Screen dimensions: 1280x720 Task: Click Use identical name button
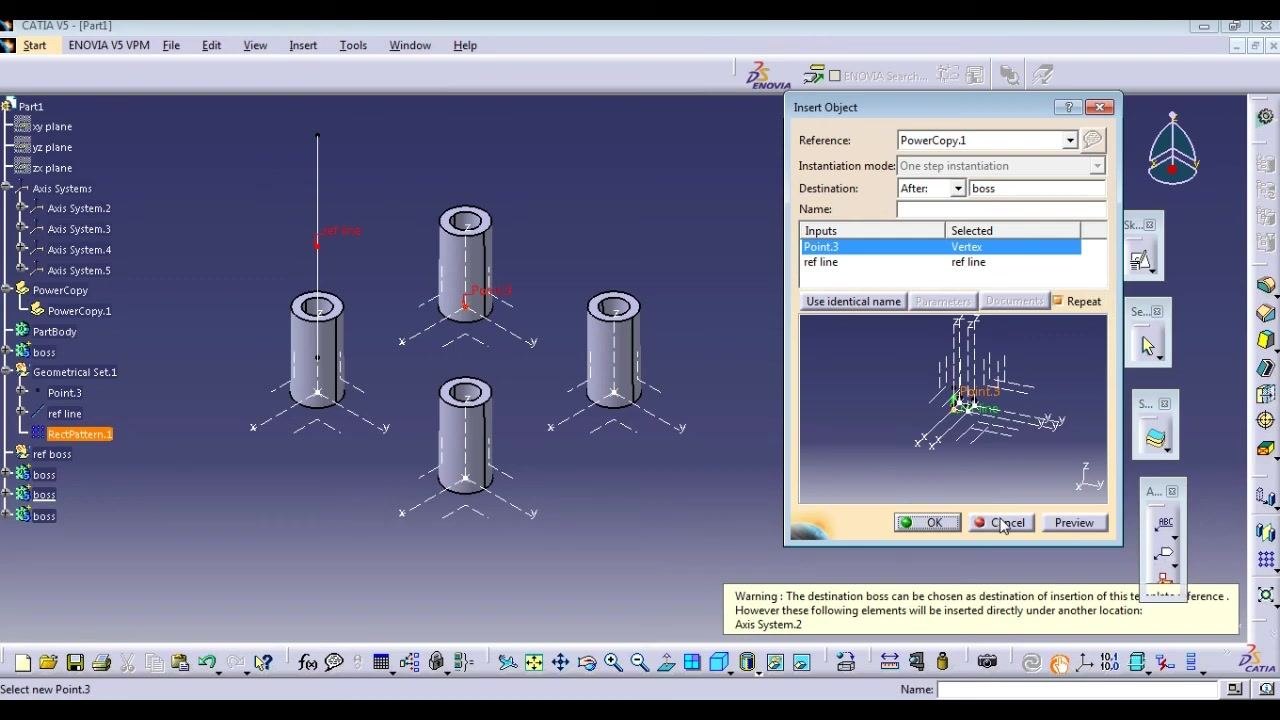click(x=853, y=301)
